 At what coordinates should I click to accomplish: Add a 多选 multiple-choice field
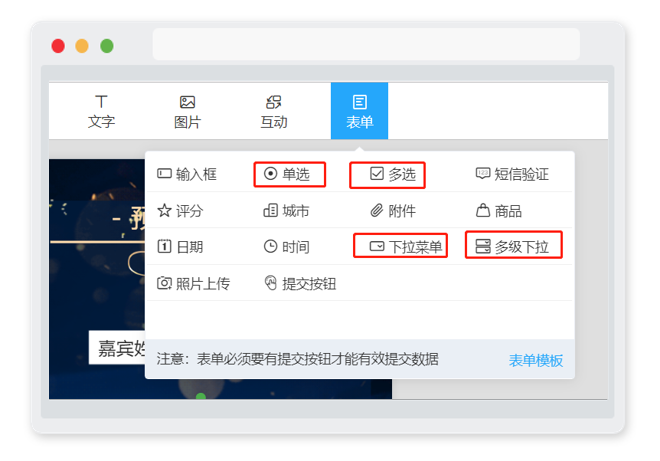(393, 174)
